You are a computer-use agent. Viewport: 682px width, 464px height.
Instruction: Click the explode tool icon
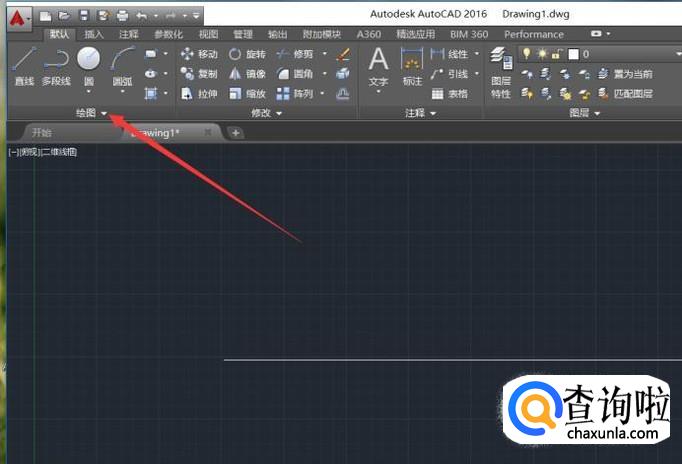tap(343, 73)
